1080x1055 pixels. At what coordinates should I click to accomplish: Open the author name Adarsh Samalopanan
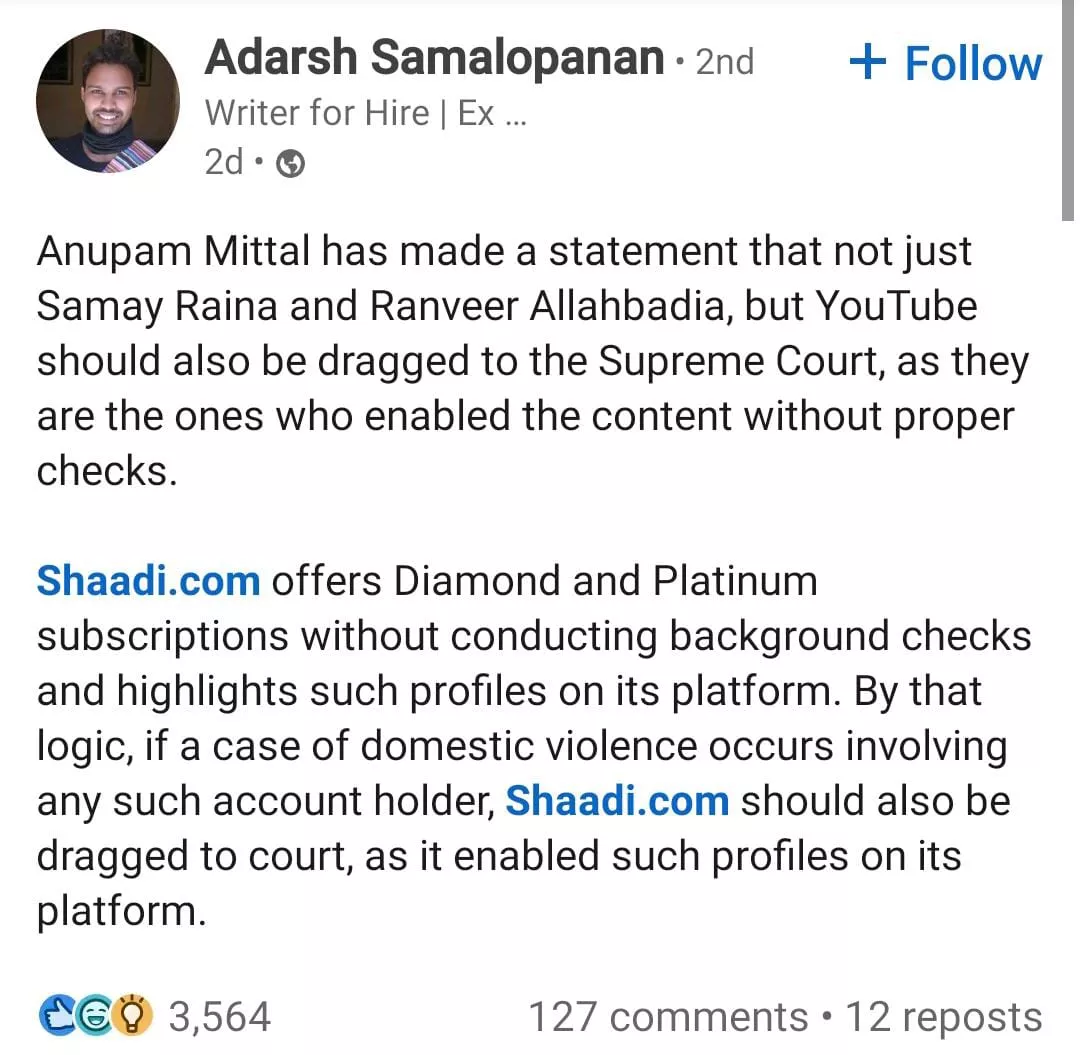pos(434,59)
